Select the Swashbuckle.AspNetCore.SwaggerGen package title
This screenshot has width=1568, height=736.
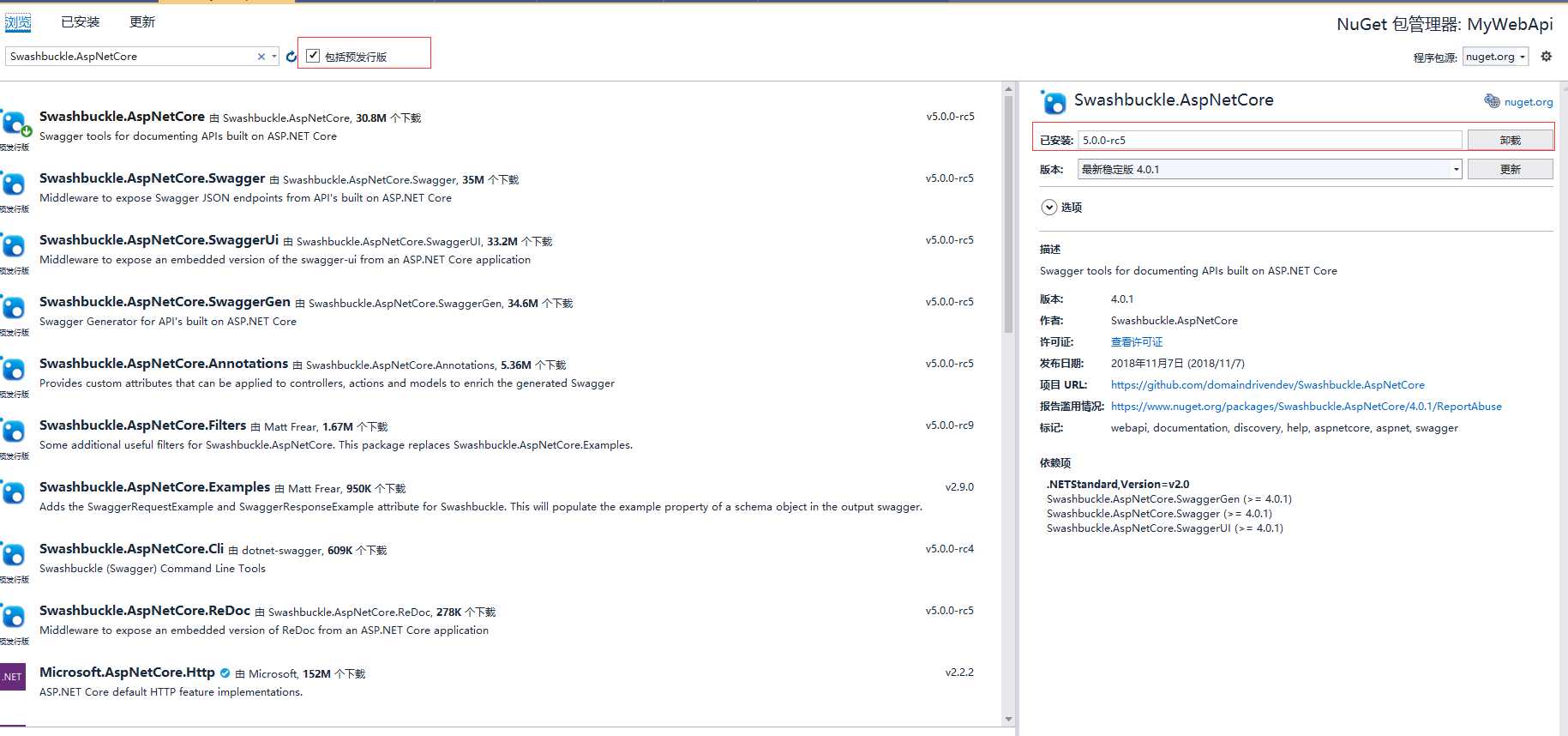point(165,301)
